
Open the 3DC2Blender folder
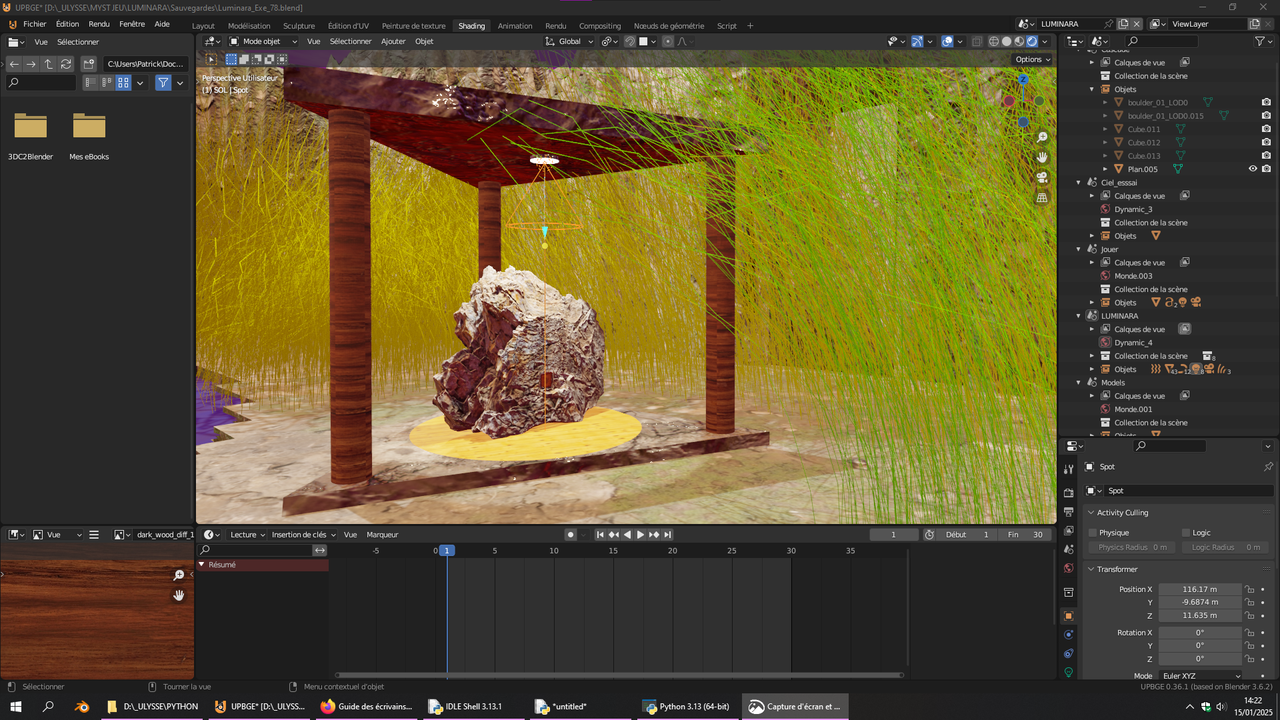tap(30, 135)
